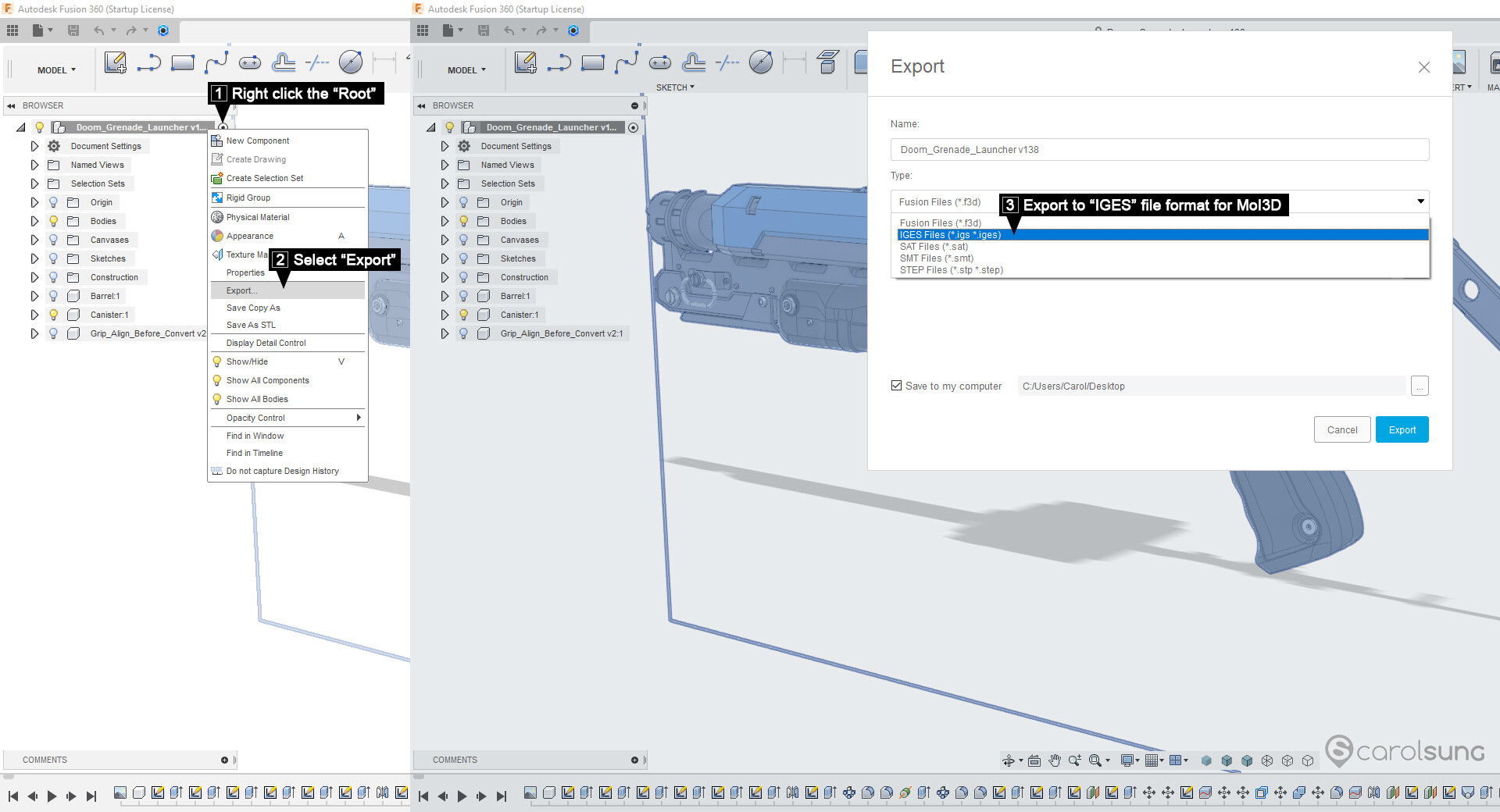This screenshot has height=812, width=1500.
Task: Select New Component menu entry
Action: (x=287, y=141)
